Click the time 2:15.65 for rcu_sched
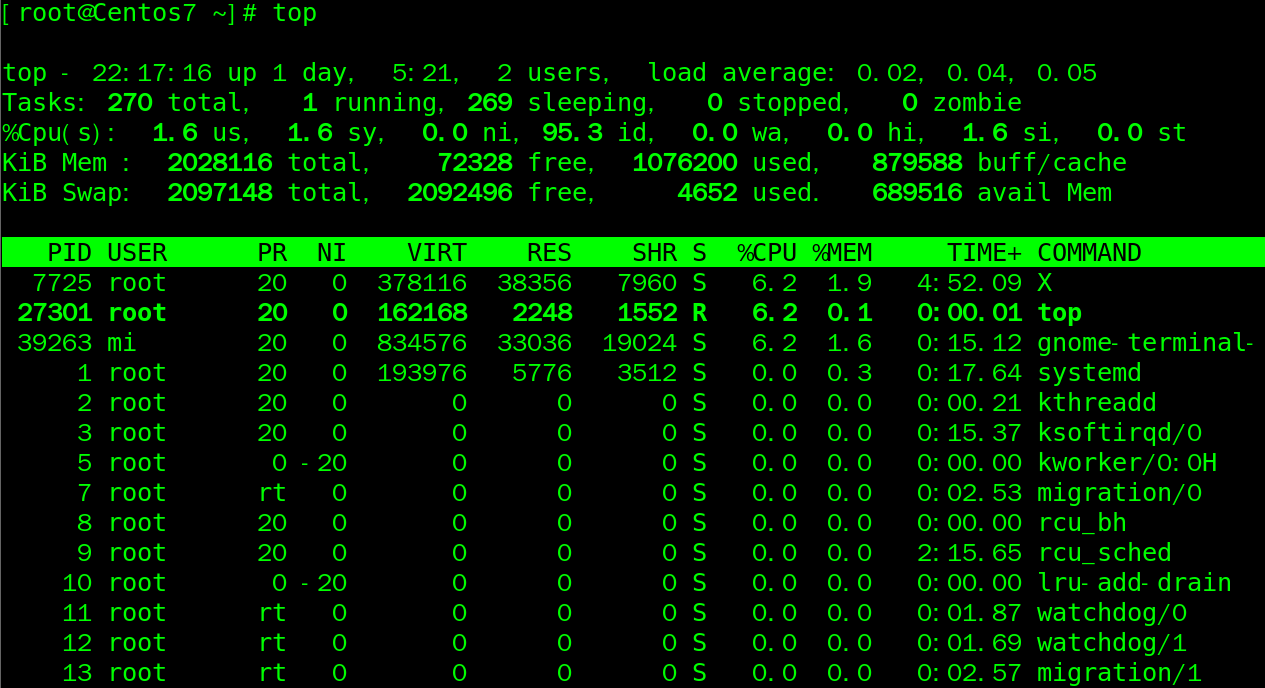Screen dimensions: 1265x688 pyautogui.click(x=970, y=553)
